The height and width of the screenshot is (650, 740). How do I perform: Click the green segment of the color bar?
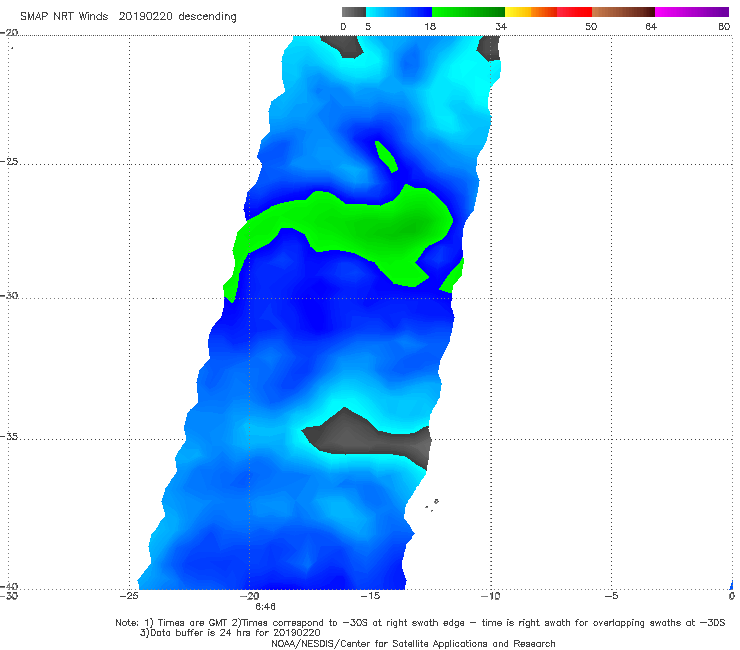coord(468,12)
